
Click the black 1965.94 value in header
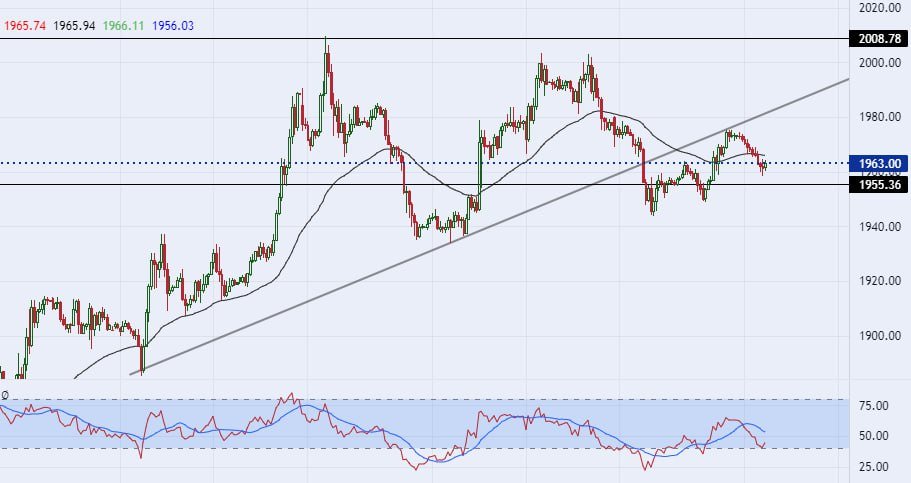pyautogui.click(x=74, y=26)
